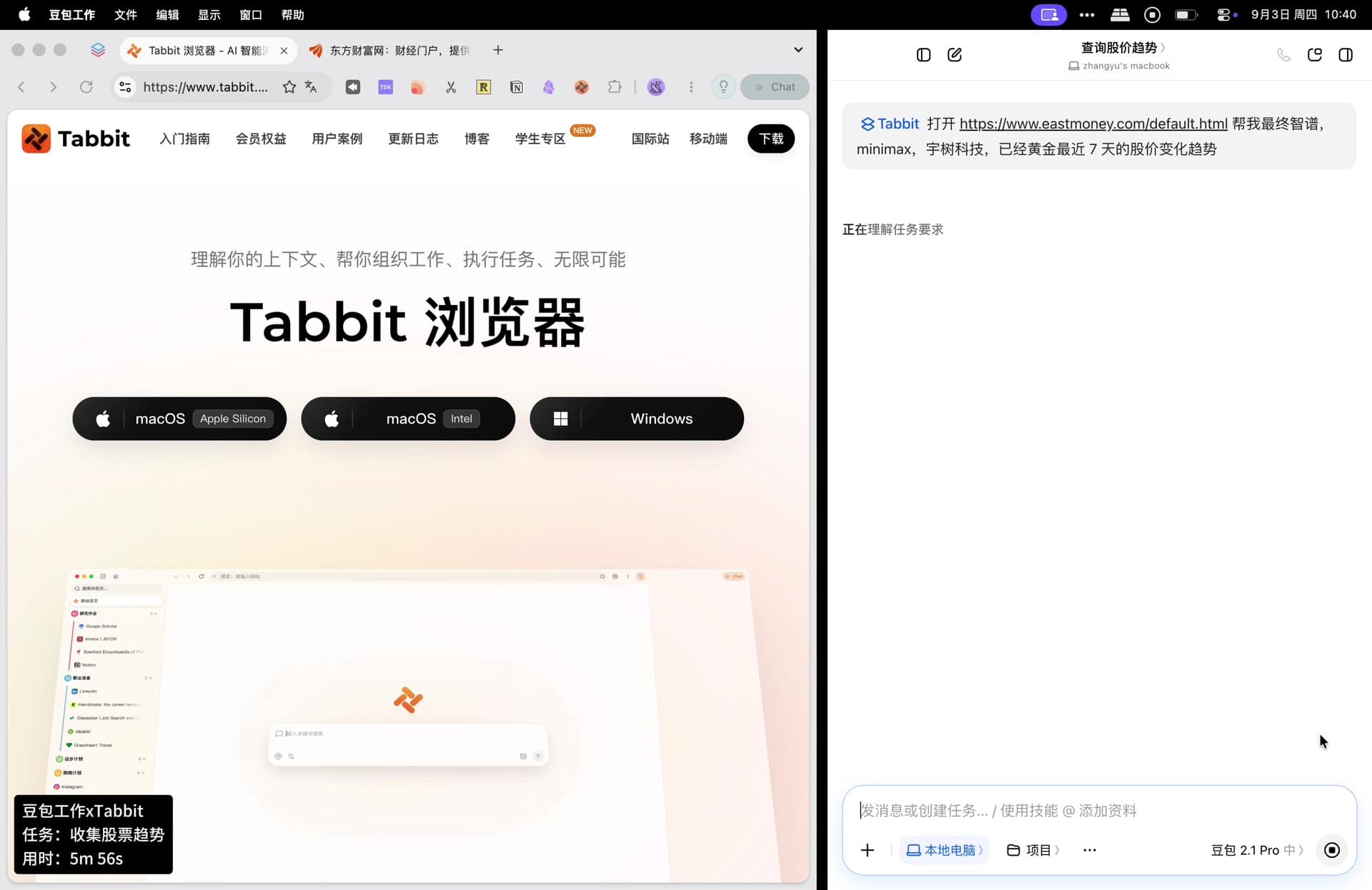1372x890 pixels.
Task: Open the 显示 menu
Action: pyautogui.click(x=209, y=14)
